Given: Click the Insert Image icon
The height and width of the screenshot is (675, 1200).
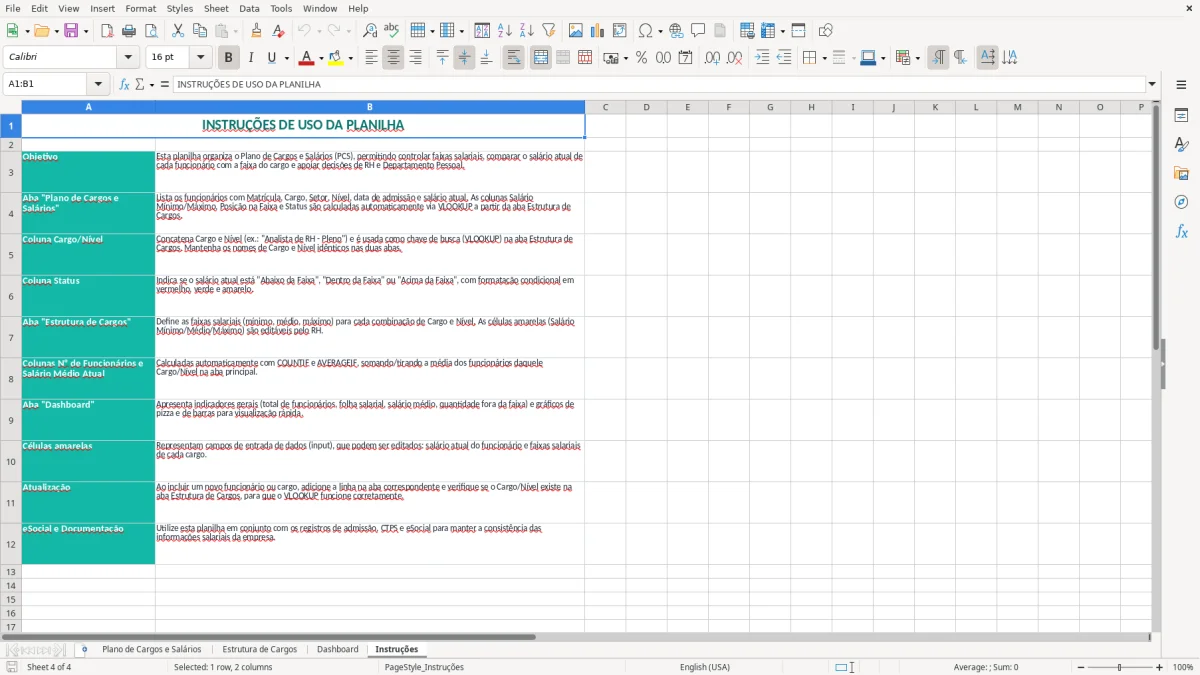Looking at the screenshot, I should [x=576, y=31].
